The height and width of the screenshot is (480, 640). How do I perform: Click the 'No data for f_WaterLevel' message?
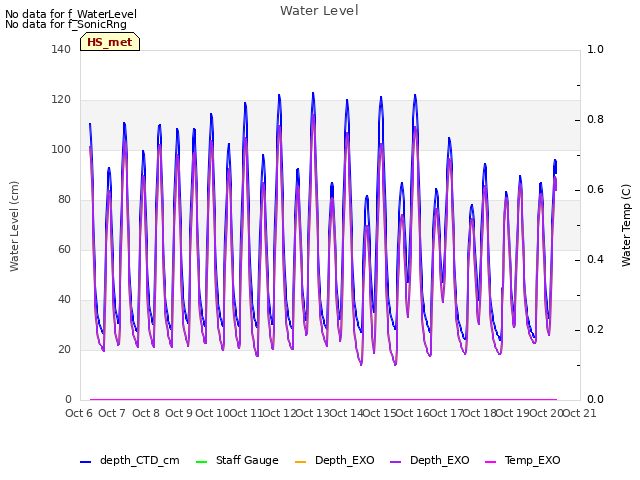71,14
